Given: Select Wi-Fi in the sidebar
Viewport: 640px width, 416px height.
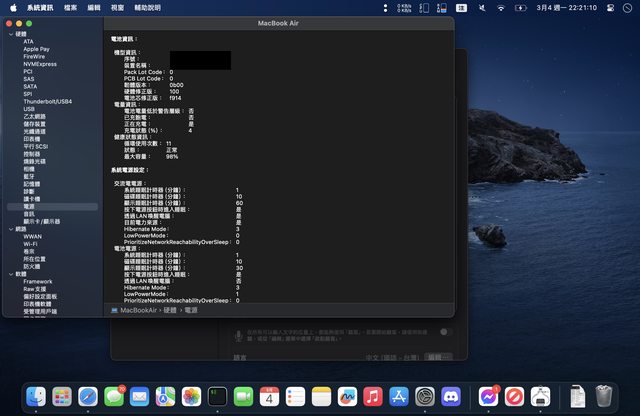Looking at the screenshot, I should [31, 244].
